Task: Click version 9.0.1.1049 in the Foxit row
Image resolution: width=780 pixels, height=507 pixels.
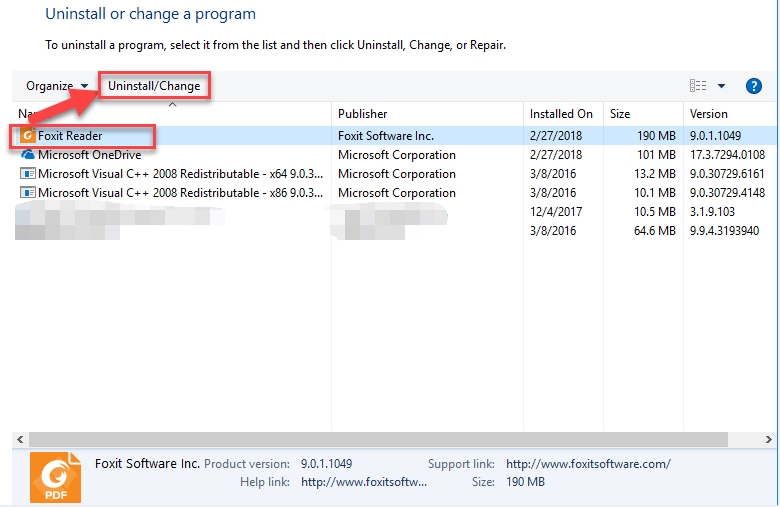Action: (x=715, y=136)
